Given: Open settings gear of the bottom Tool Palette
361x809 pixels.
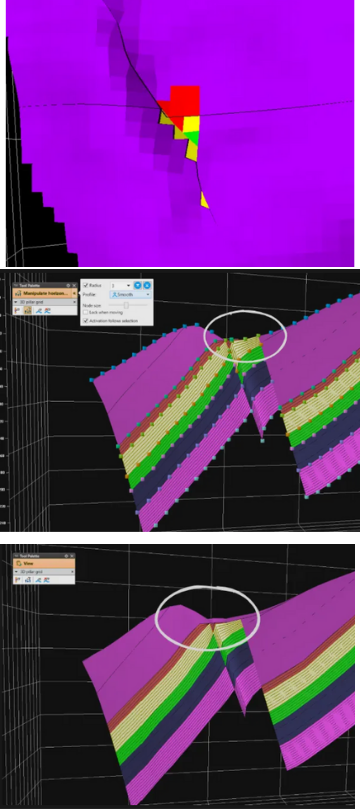Looking at the screenshot, I should tap(66, 556).
